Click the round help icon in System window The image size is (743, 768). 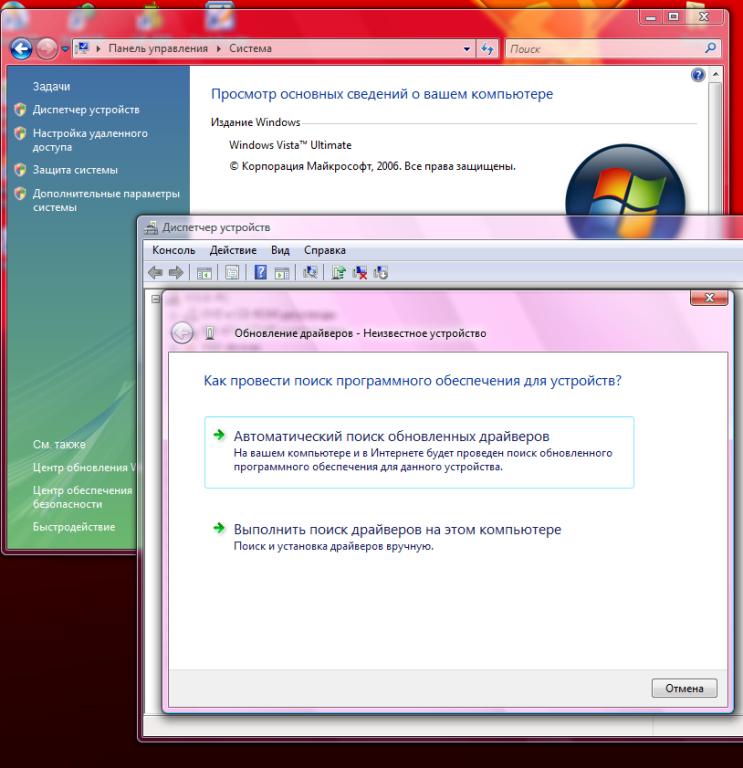click(x=698, y=75)
